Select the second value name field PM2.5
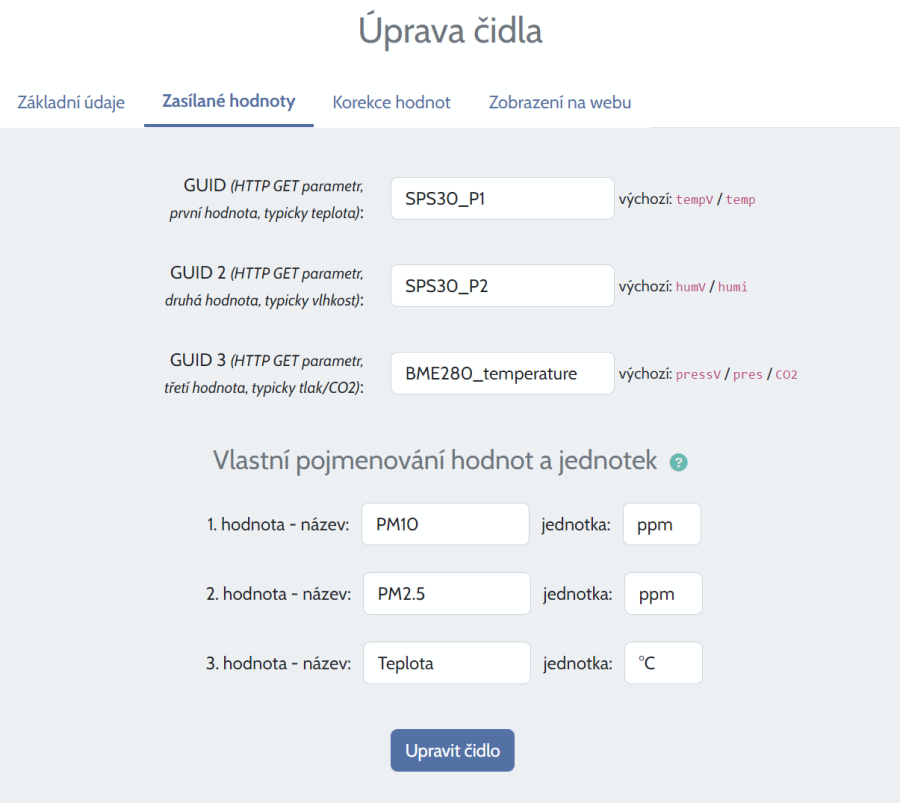 coord(446,594)
